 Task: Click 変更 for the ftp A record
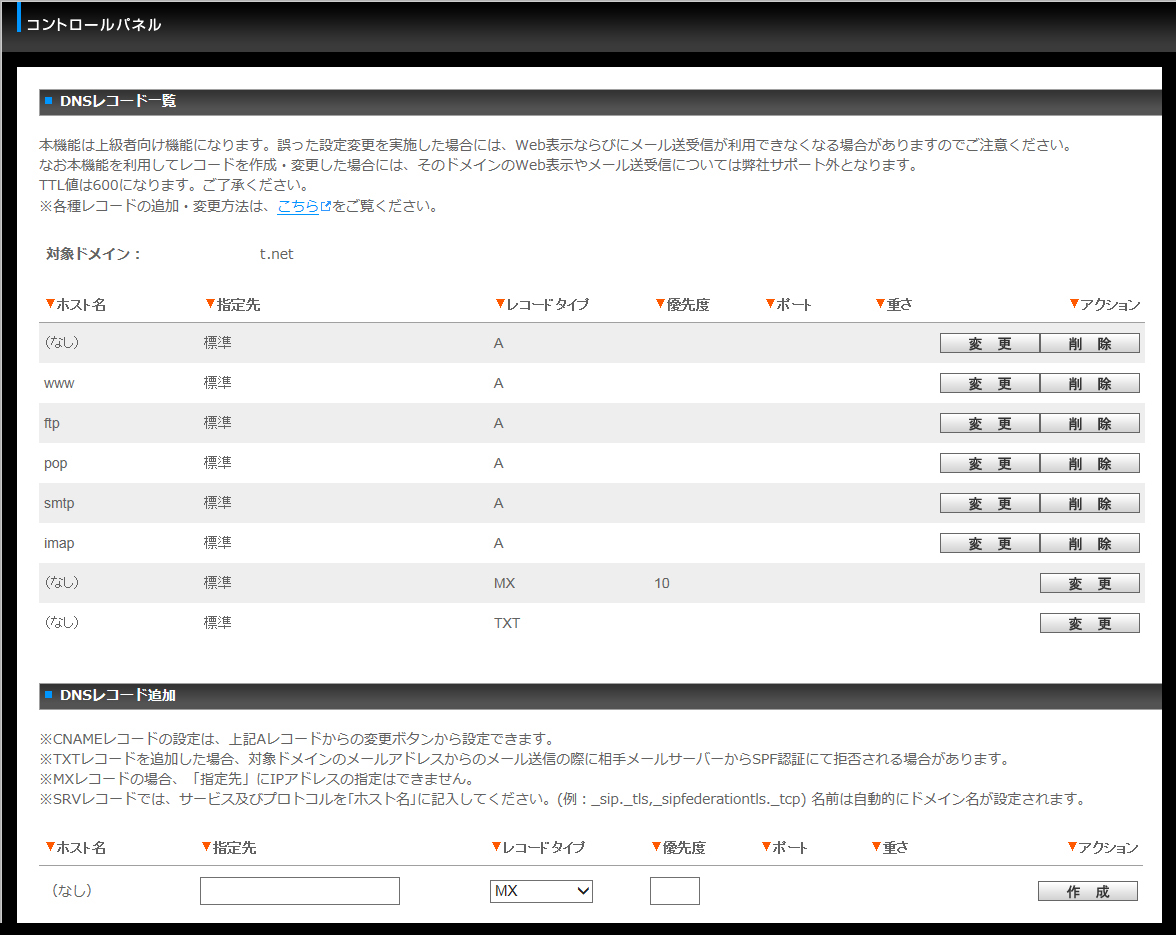[989, 424]
